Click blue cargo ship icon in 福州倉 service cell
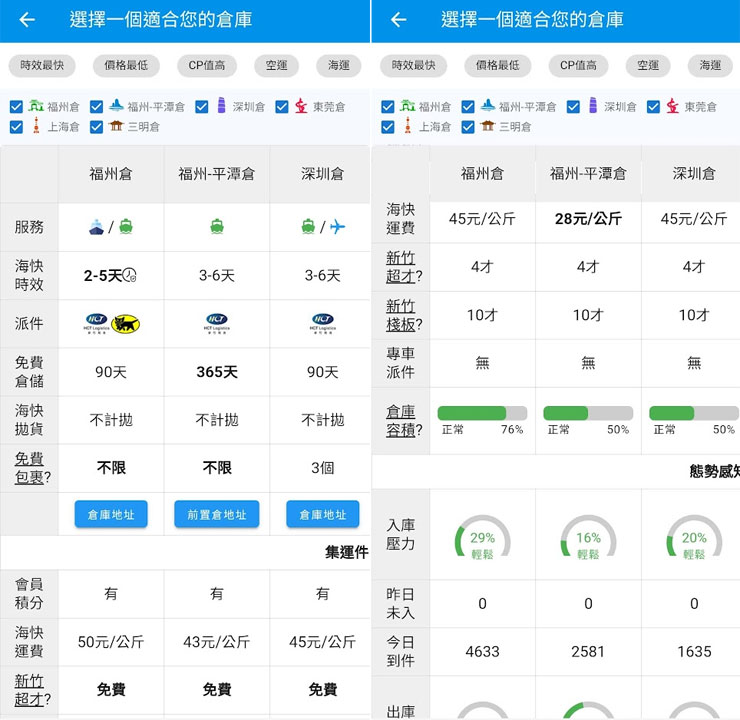The height and width of the screenshot is (720, 740). coord(96,227)
